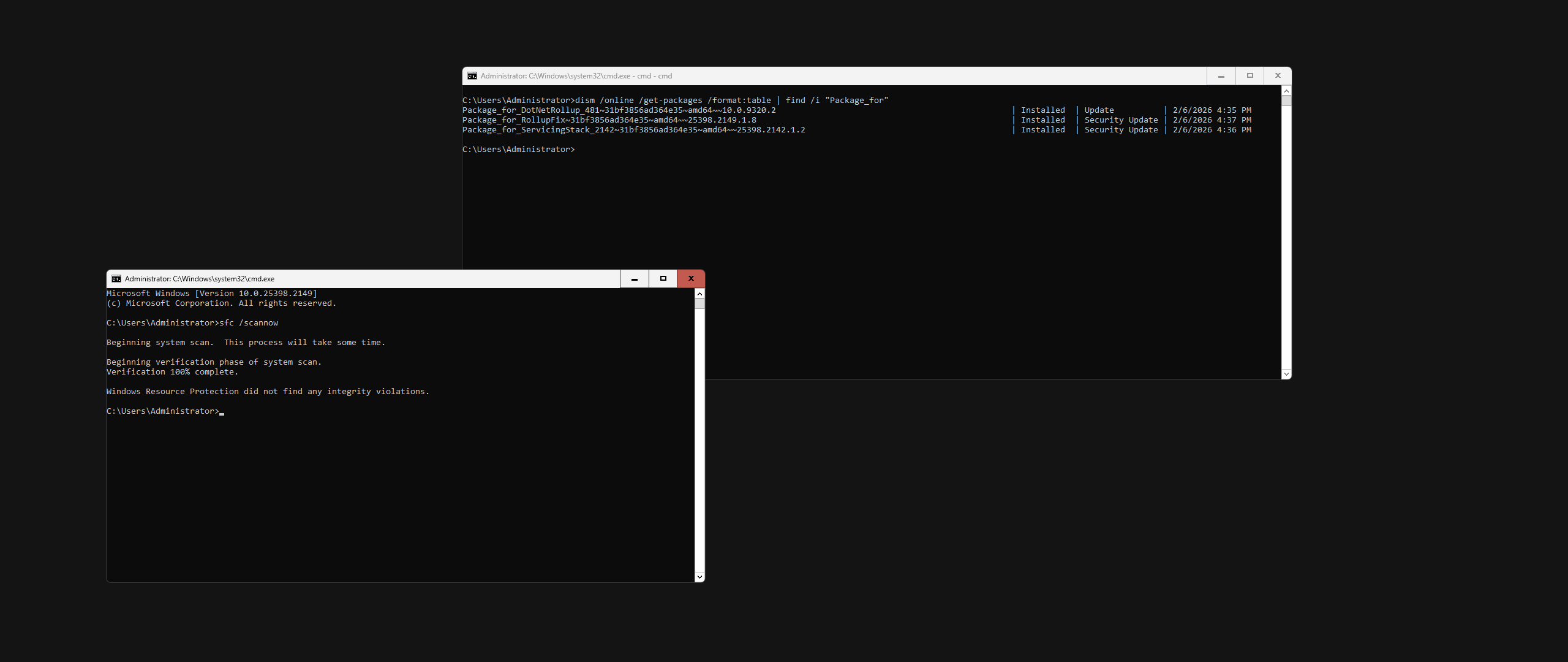1568x662 pixels.
Task: Click the Package_for_RollupFix output row
Action: click(x=609, y=120)
